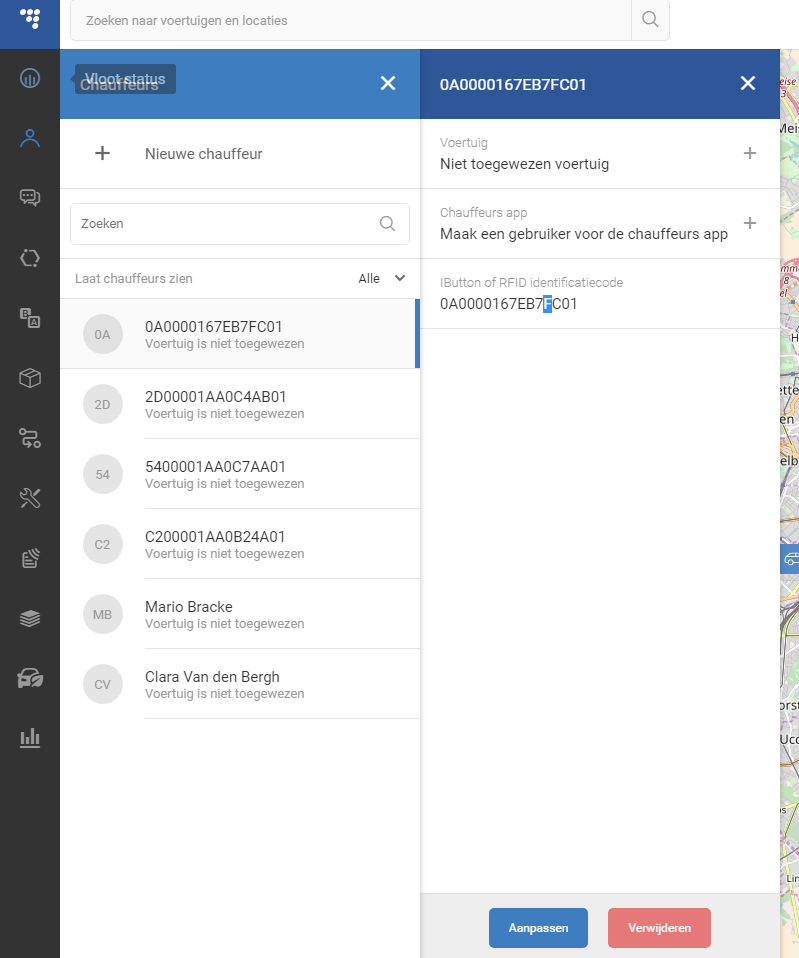Click the Laat chauffeurs zien label
Image resolution: width=799 pixels, height=958 pixels.
point(134,279)
